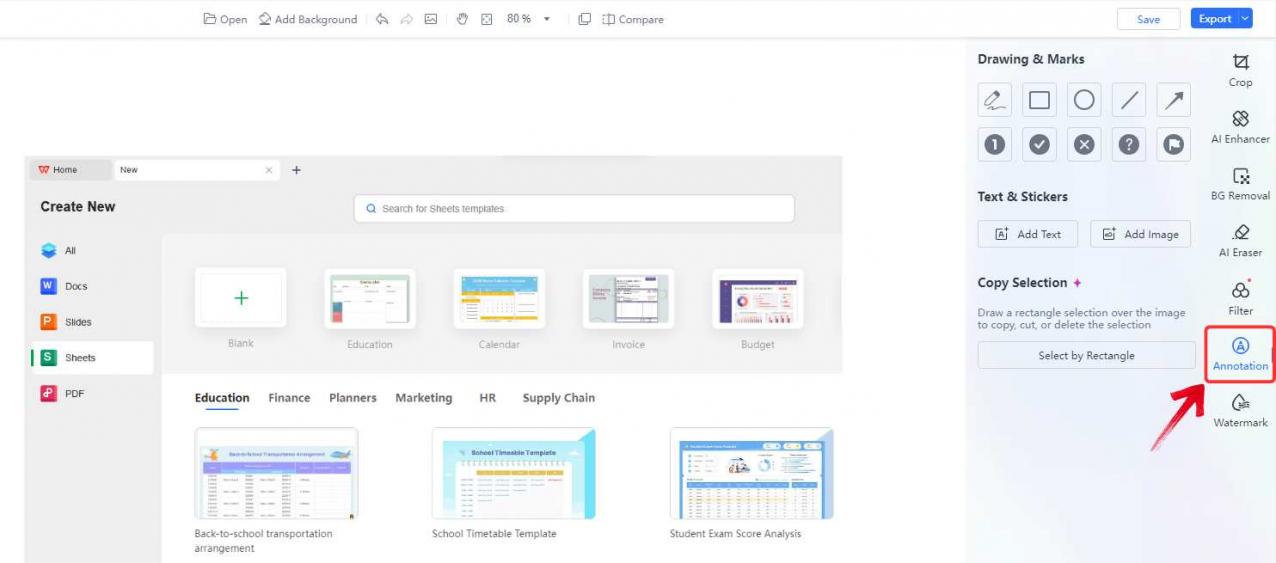Screen dimensions: 1276x563
Task: Select PDF in Create New sidebar
Action: click(92, 394)
